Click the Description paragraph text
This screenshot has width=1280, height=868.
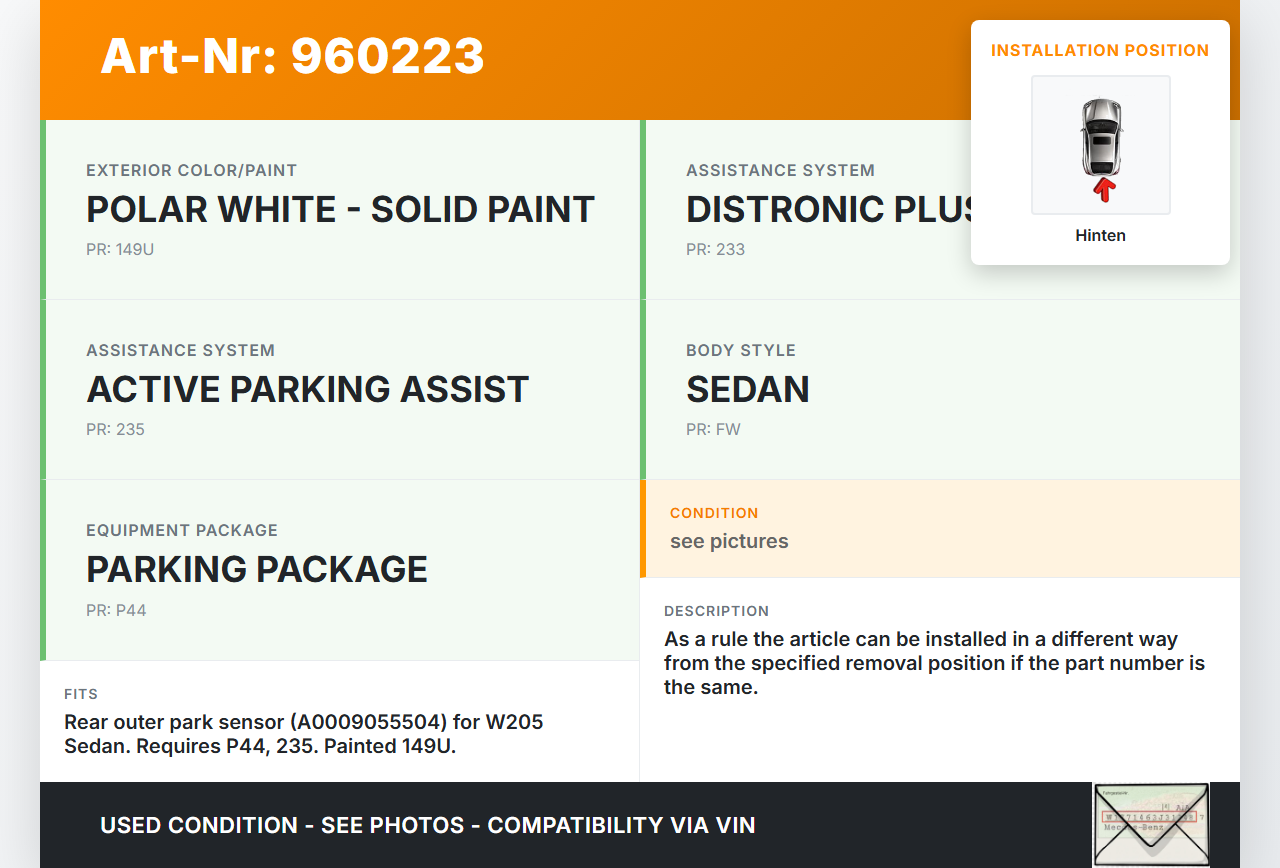click(x=934, y=663)
